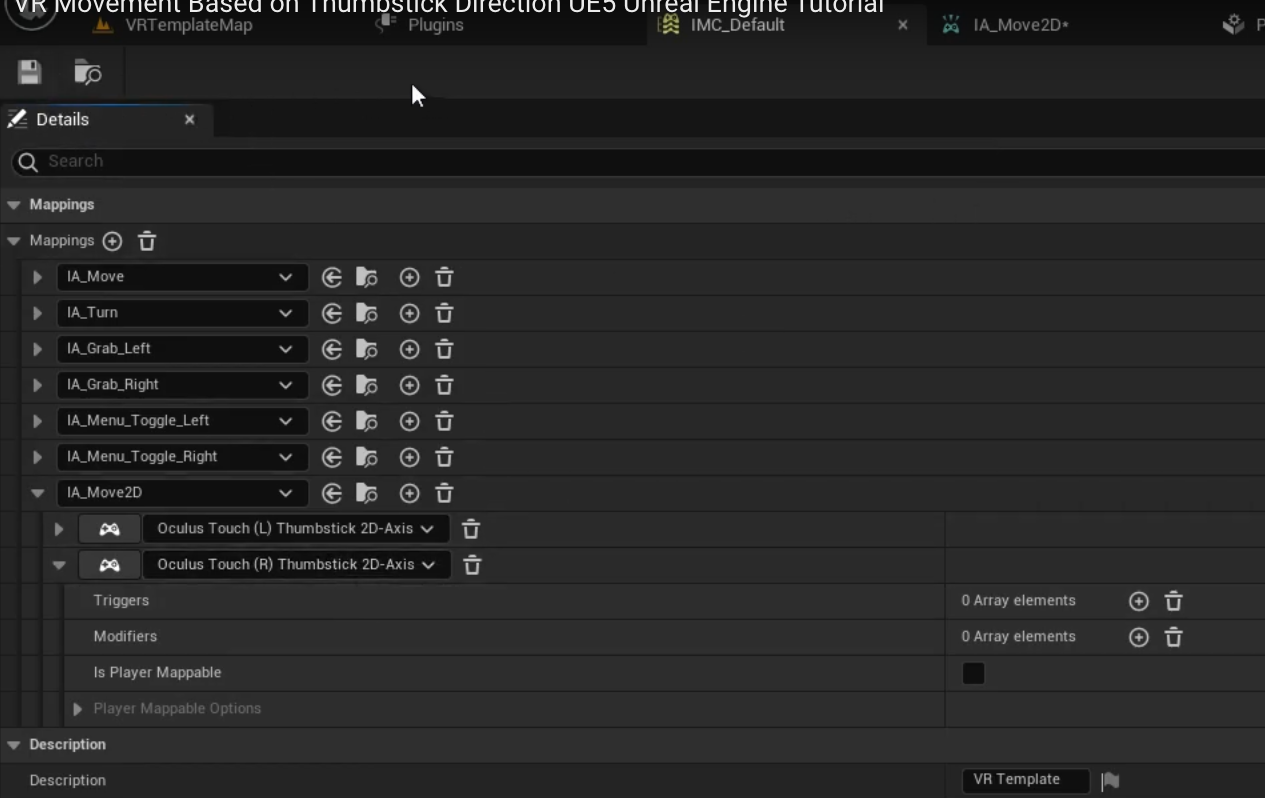Screen dimensions: 1265x798
Task: Focus the Details search field
Action: 640,161
